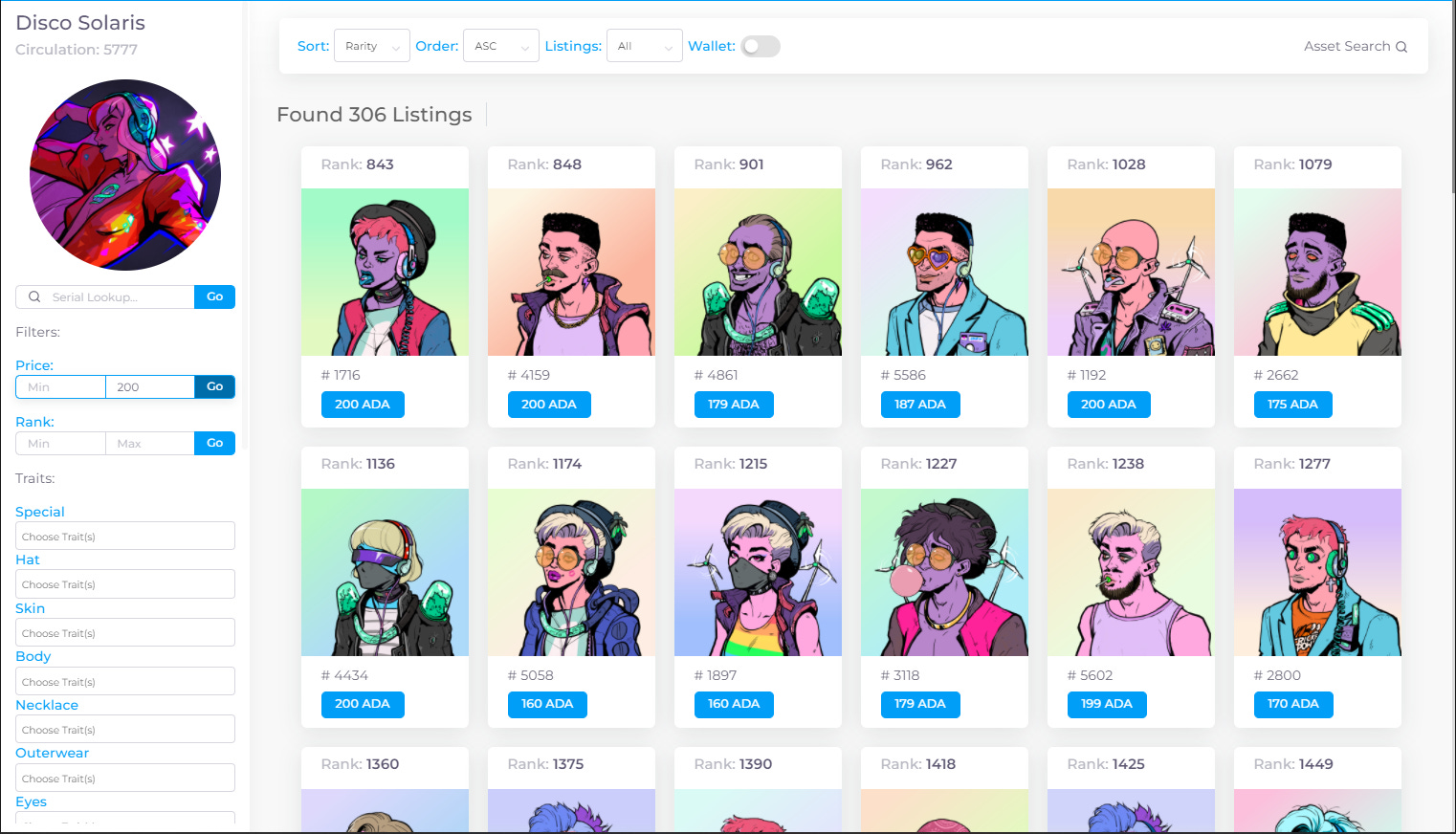Open the Rank 1079 NFT image
The height and width of the screenshot is (834, 1456).
coord(1317,272)
